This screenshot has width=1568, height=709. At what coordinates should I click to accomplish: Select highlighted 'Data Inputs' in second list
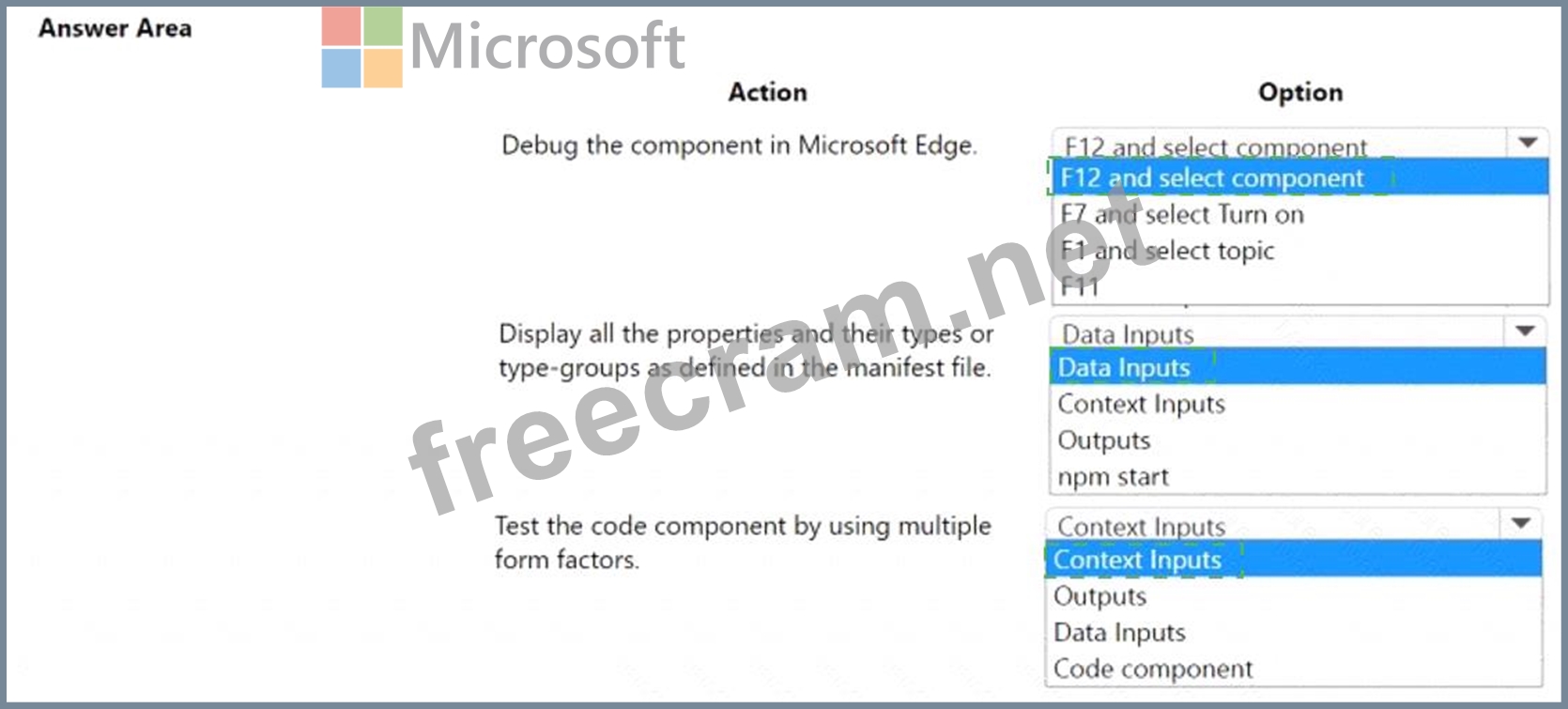pyautogui.click(x=1124, y=367)
